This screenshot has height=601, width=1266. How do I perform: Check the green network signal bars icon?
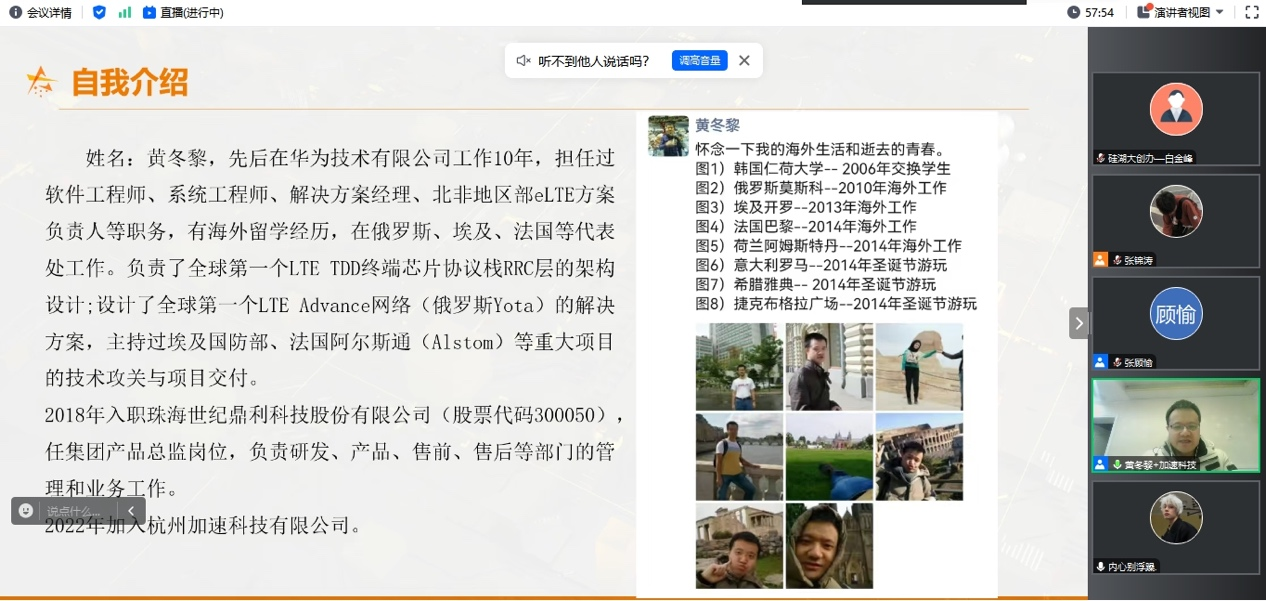tap(125, 13)
